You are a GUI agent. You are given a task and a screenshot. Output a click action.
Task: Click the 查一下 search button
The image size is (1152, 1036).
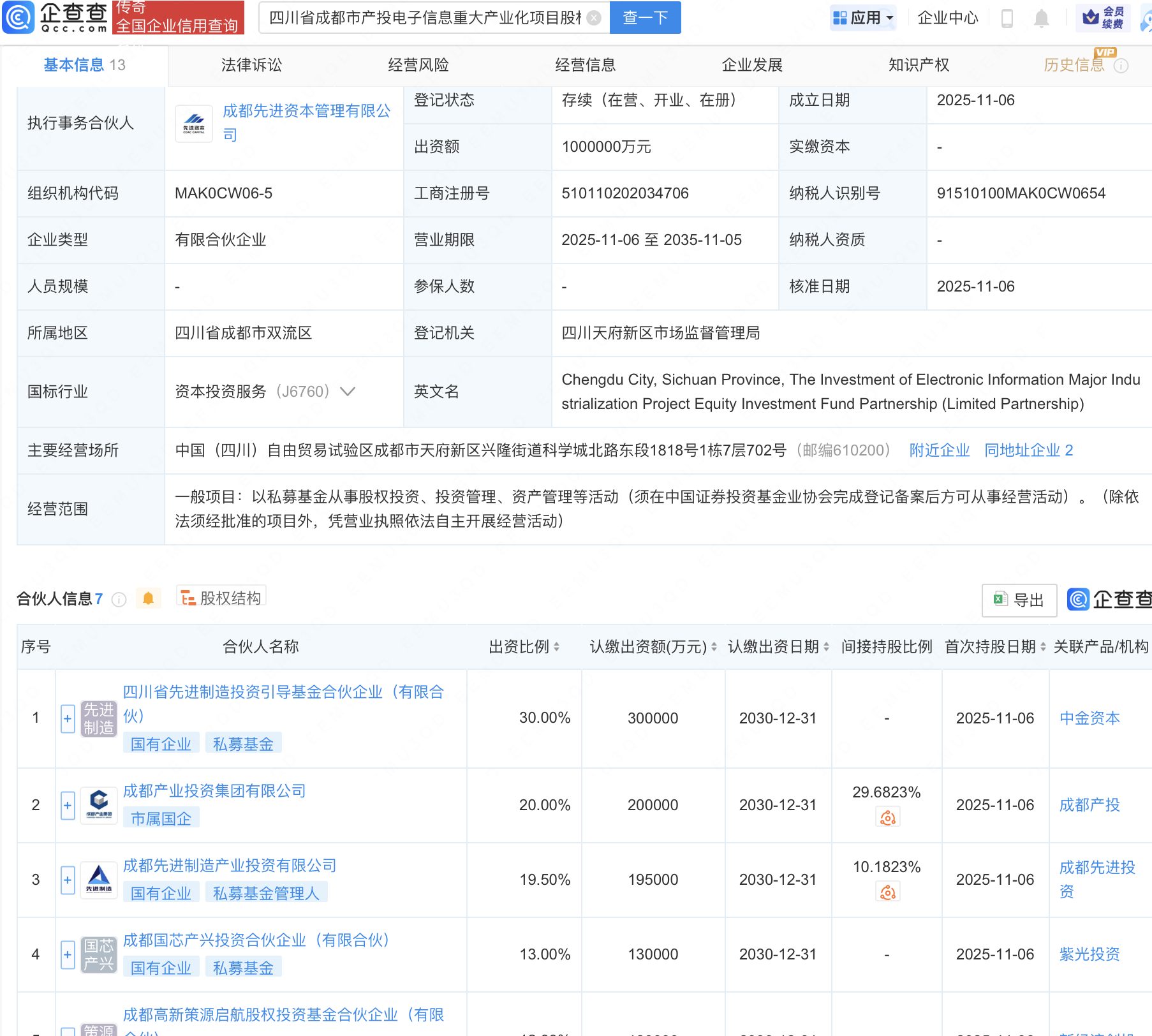pyautogui.click(x=645, y=18)
